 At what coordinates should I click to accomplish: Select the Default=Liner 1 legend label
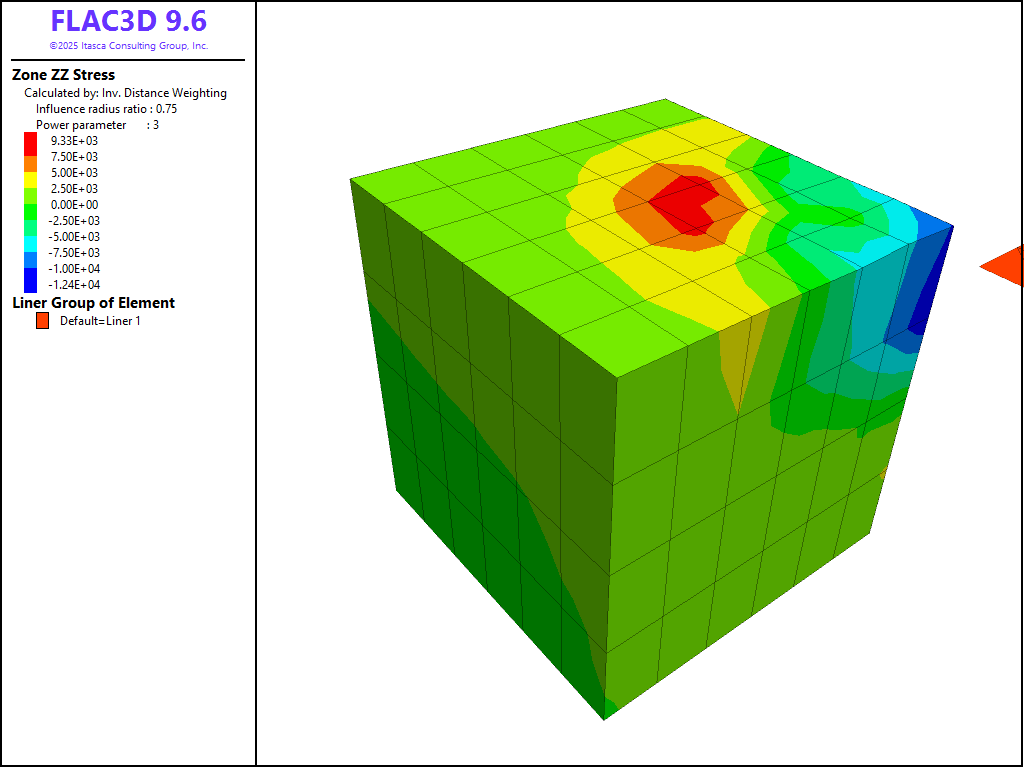tap(100, 321)
